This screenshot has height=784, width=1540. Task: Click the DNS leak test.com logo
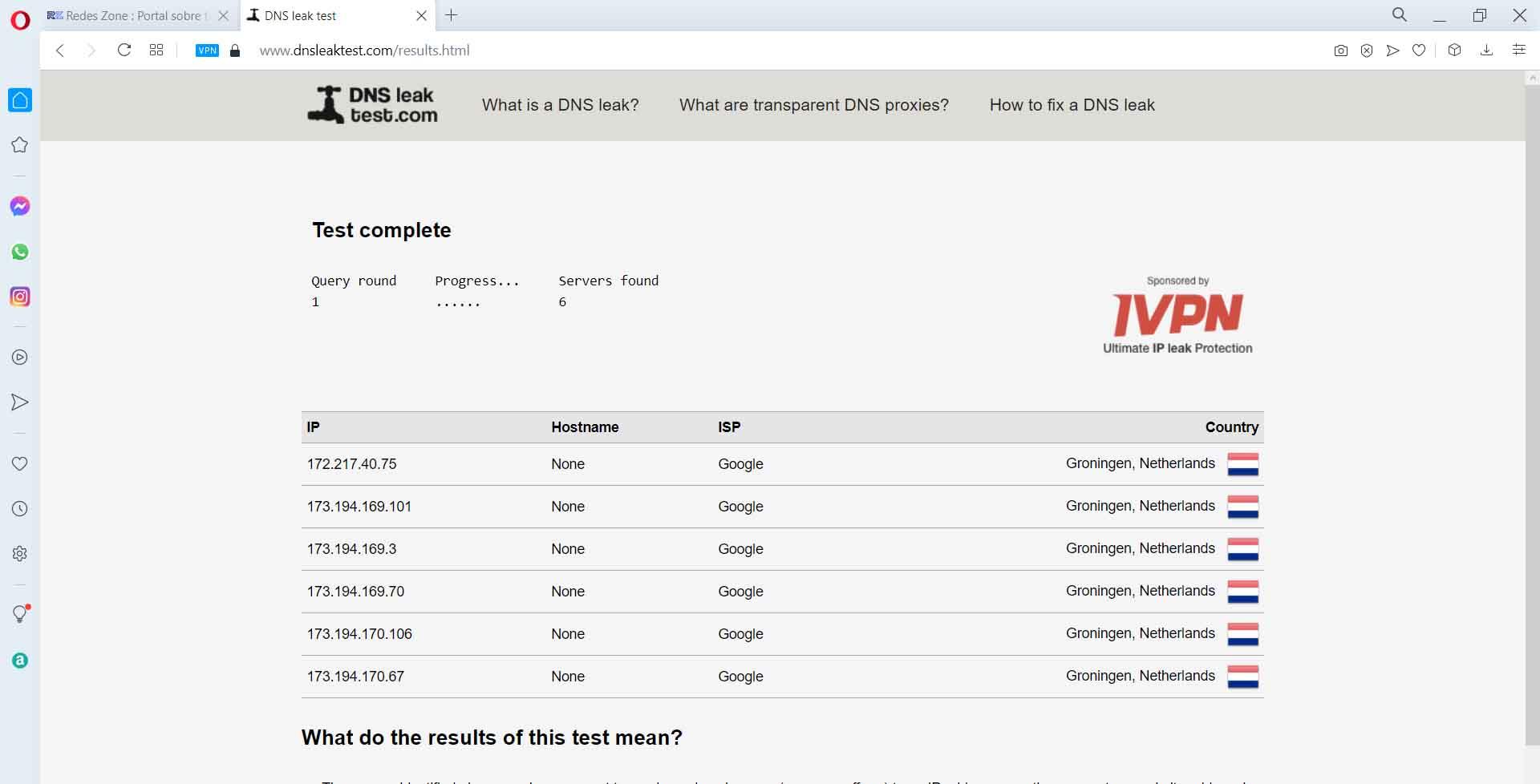[372, 105]
